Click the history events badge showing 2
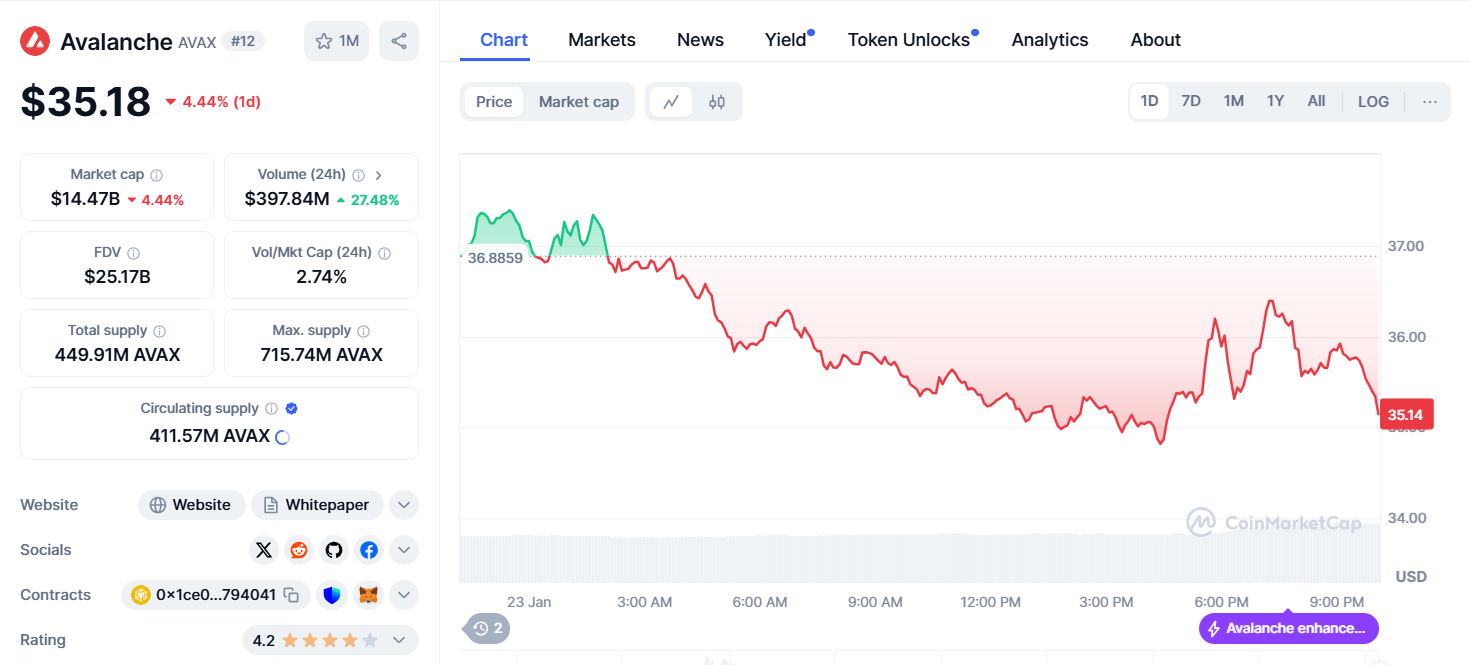1470x665 pixels. pos(487,628)
